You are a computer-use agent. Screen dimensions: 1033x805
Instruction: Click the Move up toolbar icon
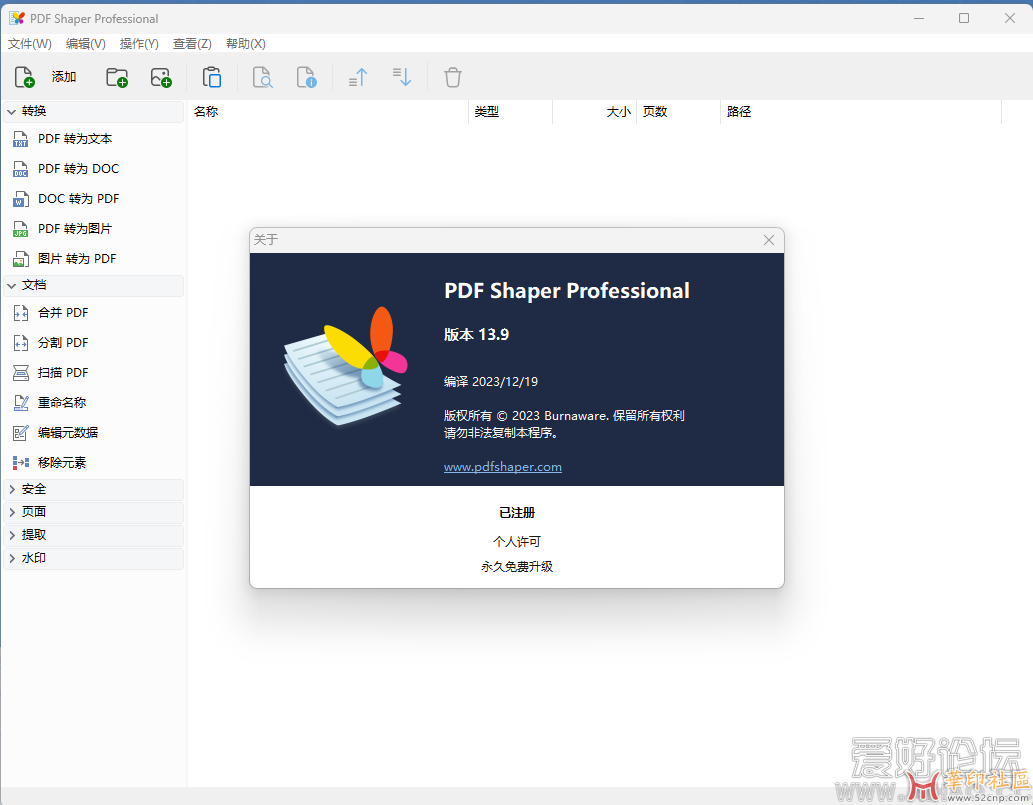click(x=358, y=77)
